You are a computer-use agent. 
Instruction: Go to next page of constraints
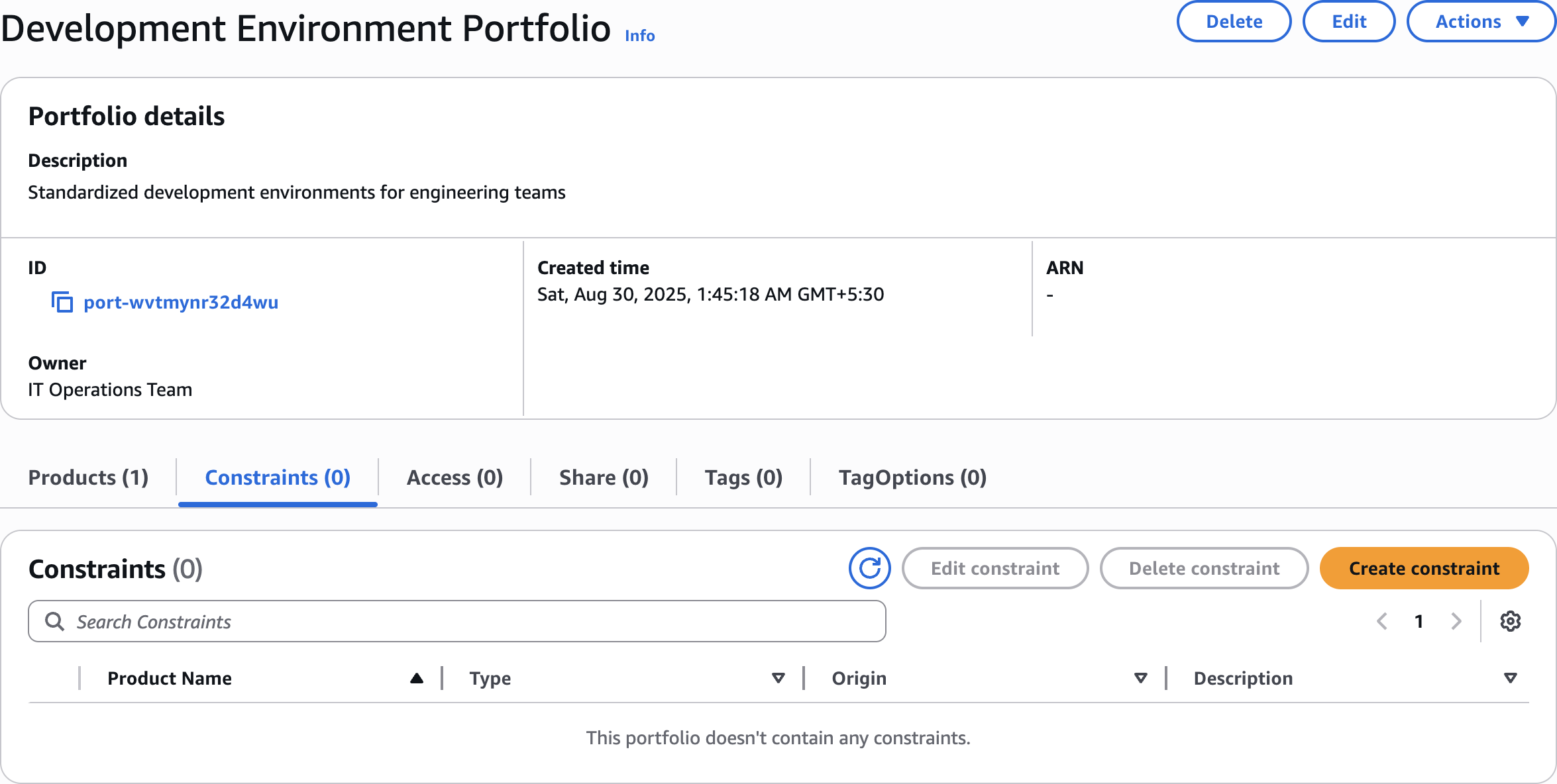click(x=1456, y=621)
